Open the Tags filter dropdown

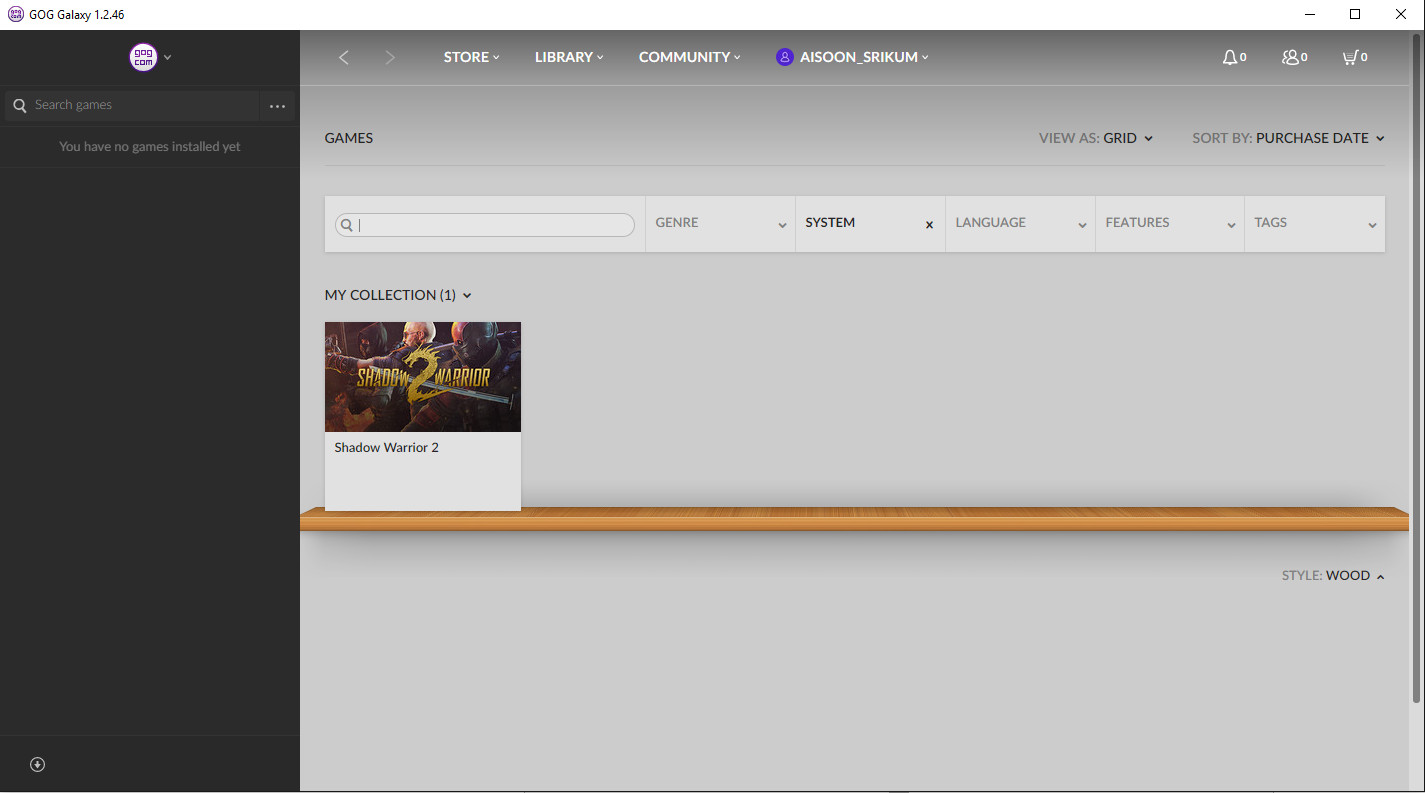(x=1315, y=223)
